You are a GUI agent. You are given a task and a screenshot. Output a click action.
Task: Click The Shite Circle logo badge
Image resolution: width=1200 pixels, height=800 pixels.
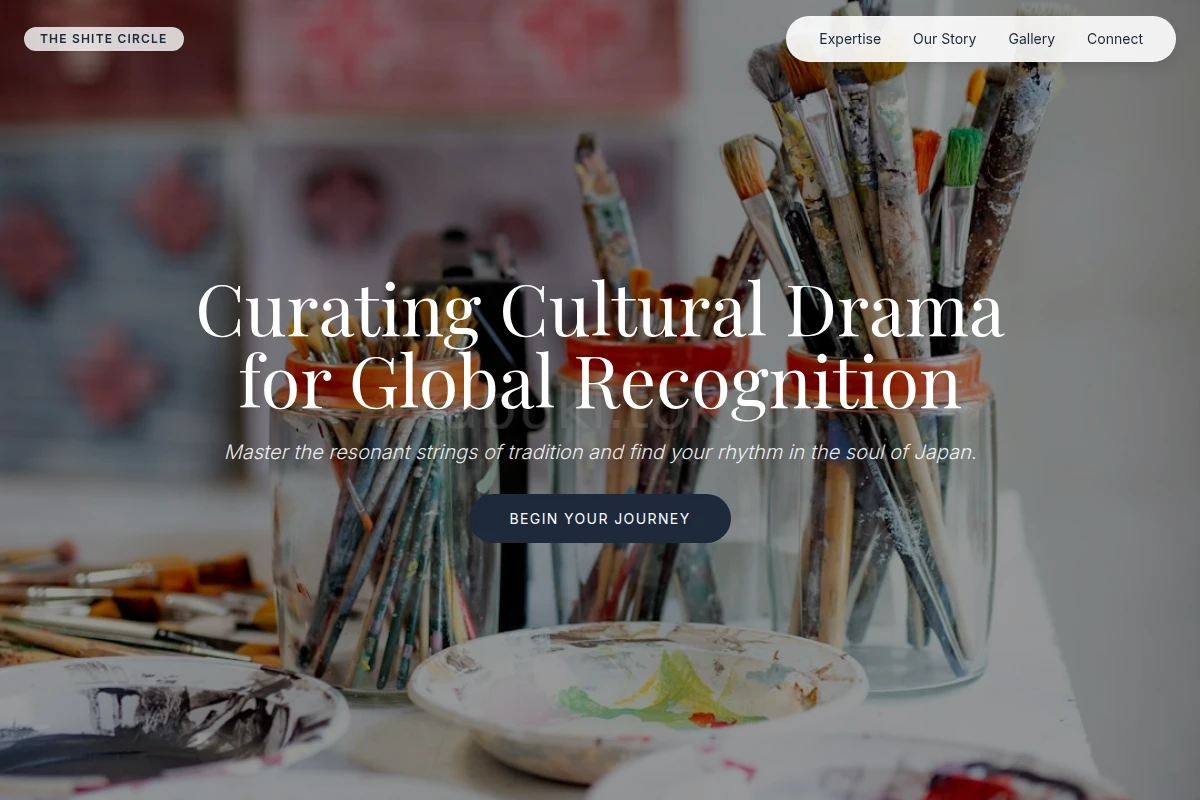tap(104, 39)
